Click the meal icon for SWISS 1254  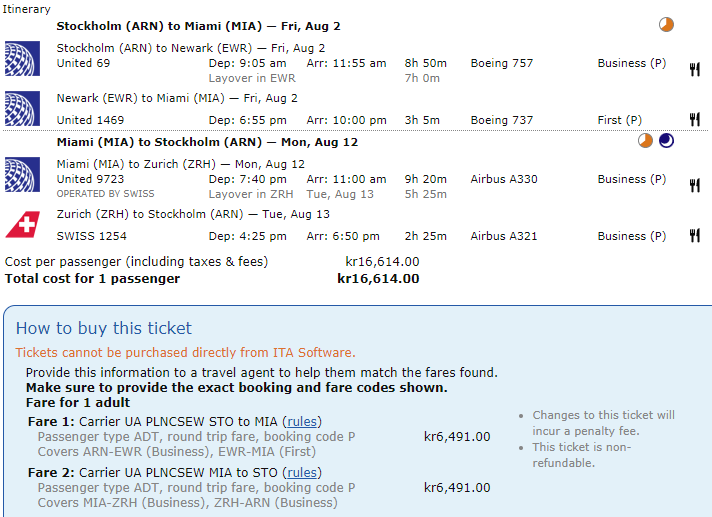tap(694, 236)
